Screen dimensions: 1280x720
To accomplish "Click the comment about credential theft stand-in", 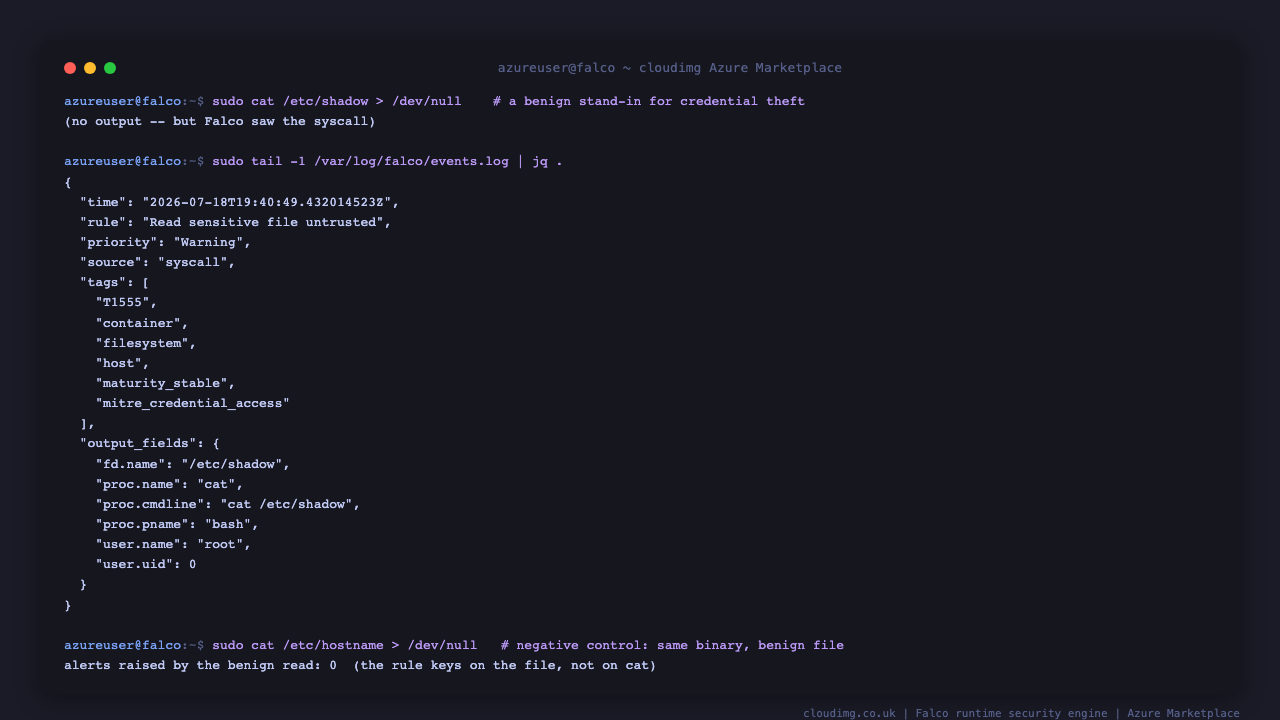I will coord(649,101).
